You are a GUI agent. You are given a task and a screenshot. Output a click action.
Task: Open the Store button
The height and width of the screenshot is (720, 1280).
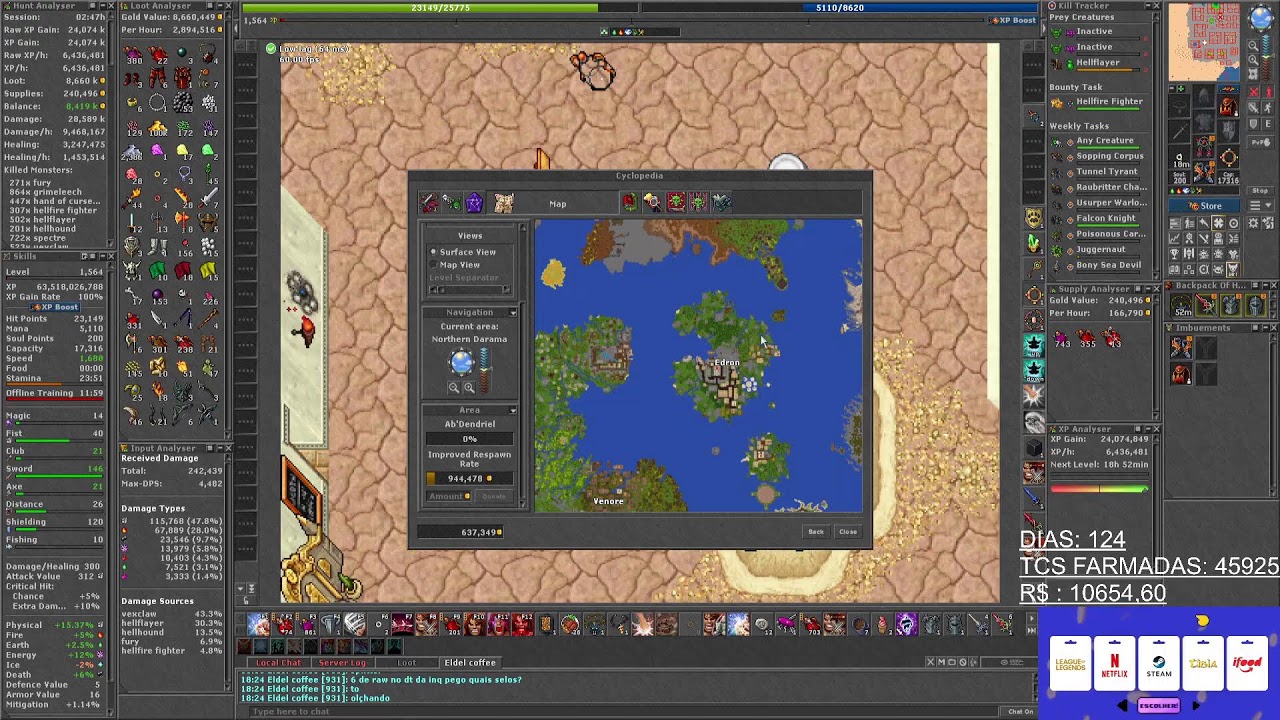click(x=1203, y=205)
